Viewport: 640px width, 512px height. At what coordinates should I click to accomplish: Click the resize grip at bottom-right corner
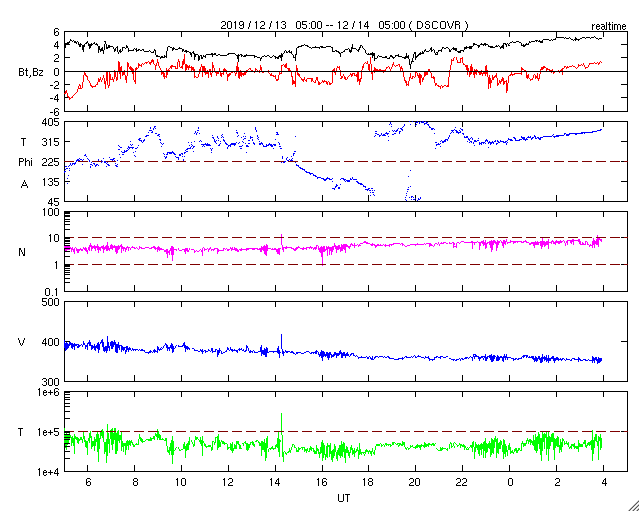634,506
